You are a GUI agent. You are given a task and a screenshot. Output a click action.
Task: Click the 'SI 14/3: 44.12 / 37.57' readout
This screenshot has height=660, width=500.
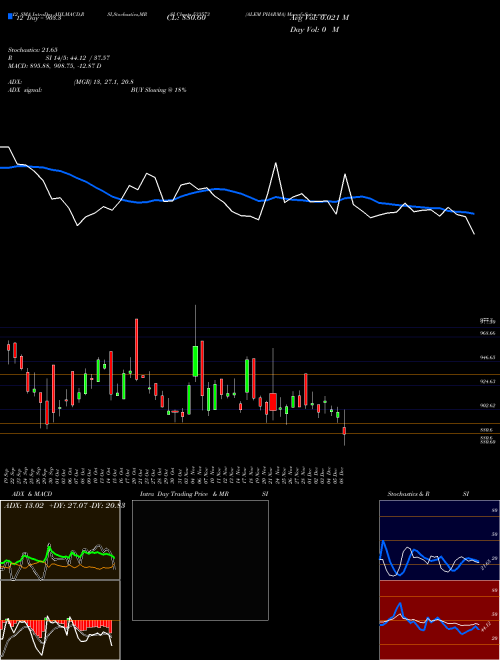coord(77,58)
